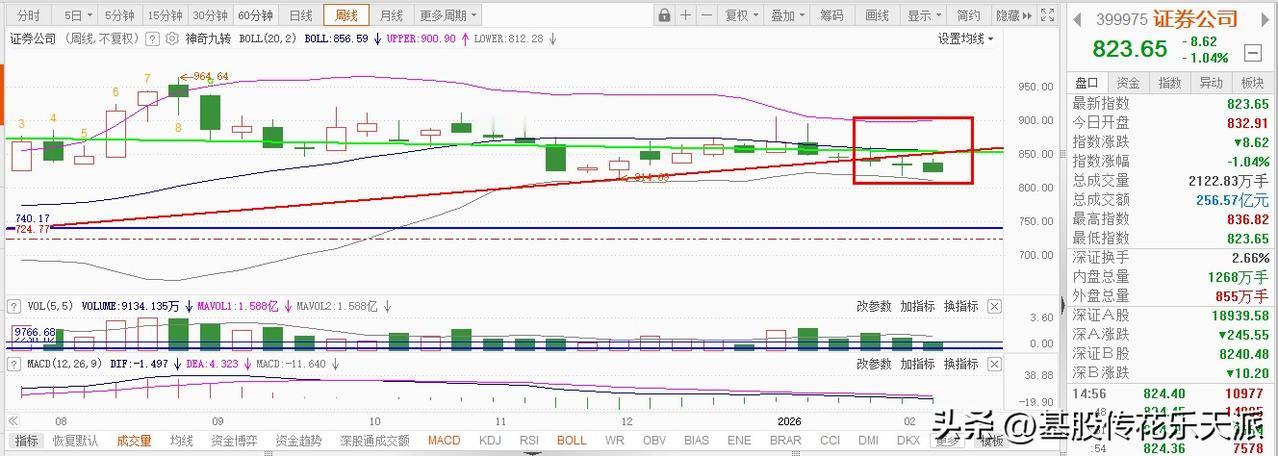
Task: Click 恢复默认 at bottom bar
Action: click(78, 441)
